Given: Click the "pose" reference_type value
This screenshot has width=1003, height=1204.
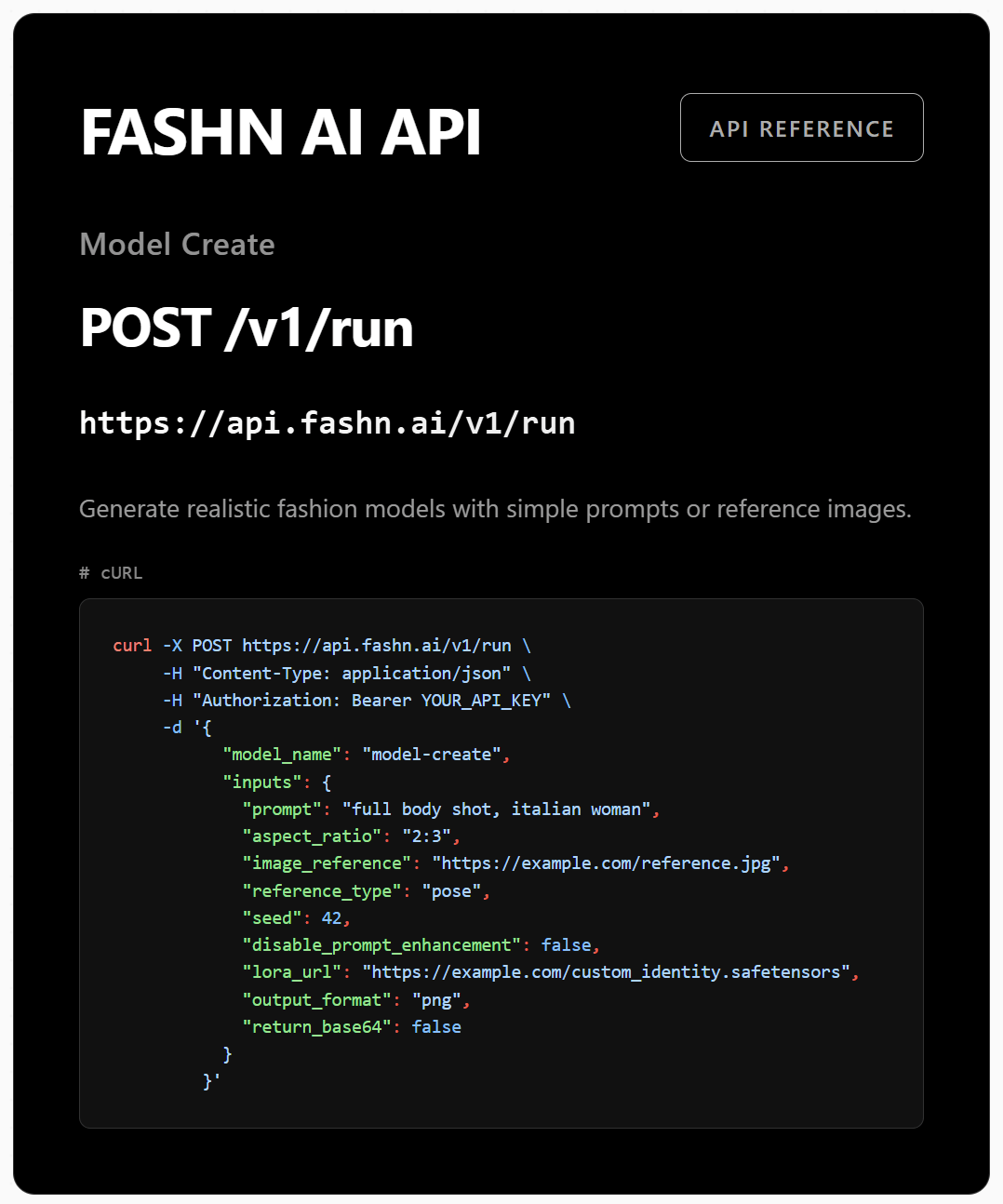Looking at the screenshot, I should point(451,891).
